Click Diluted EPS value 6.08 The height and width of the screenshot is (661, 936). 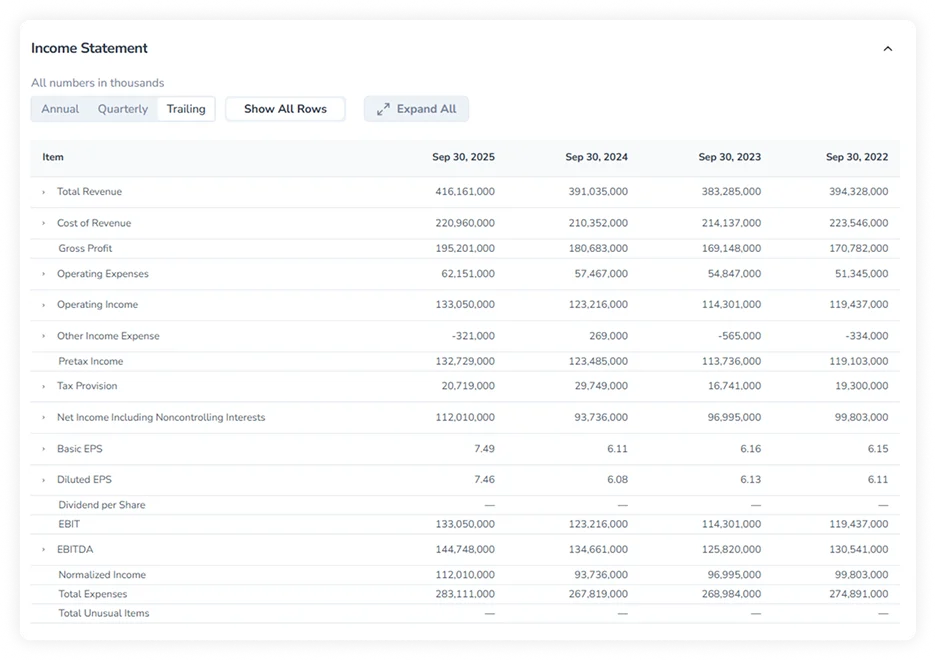[x=617, y=480]
